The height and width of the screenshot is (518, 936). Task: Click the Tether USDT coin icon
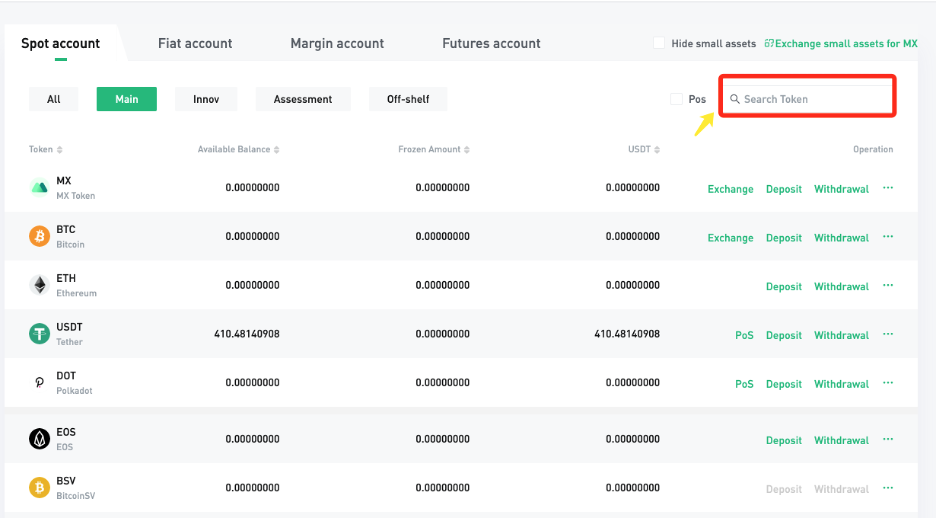coord(39,334)
